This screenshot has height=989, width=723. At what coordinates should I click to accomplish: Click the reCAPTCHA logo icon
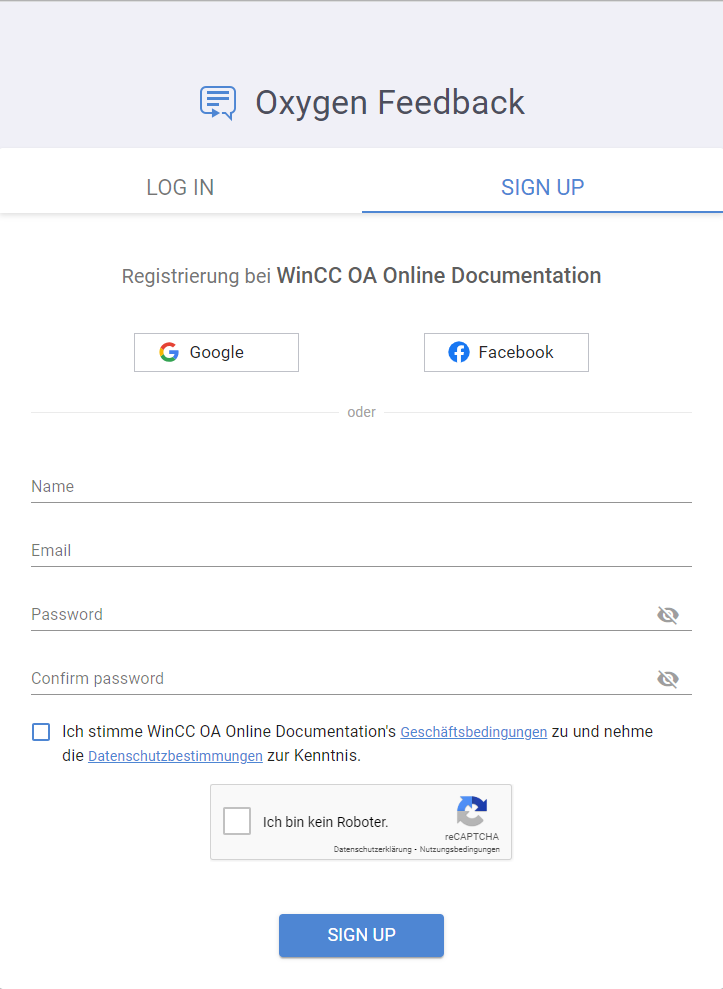[472, 811]
